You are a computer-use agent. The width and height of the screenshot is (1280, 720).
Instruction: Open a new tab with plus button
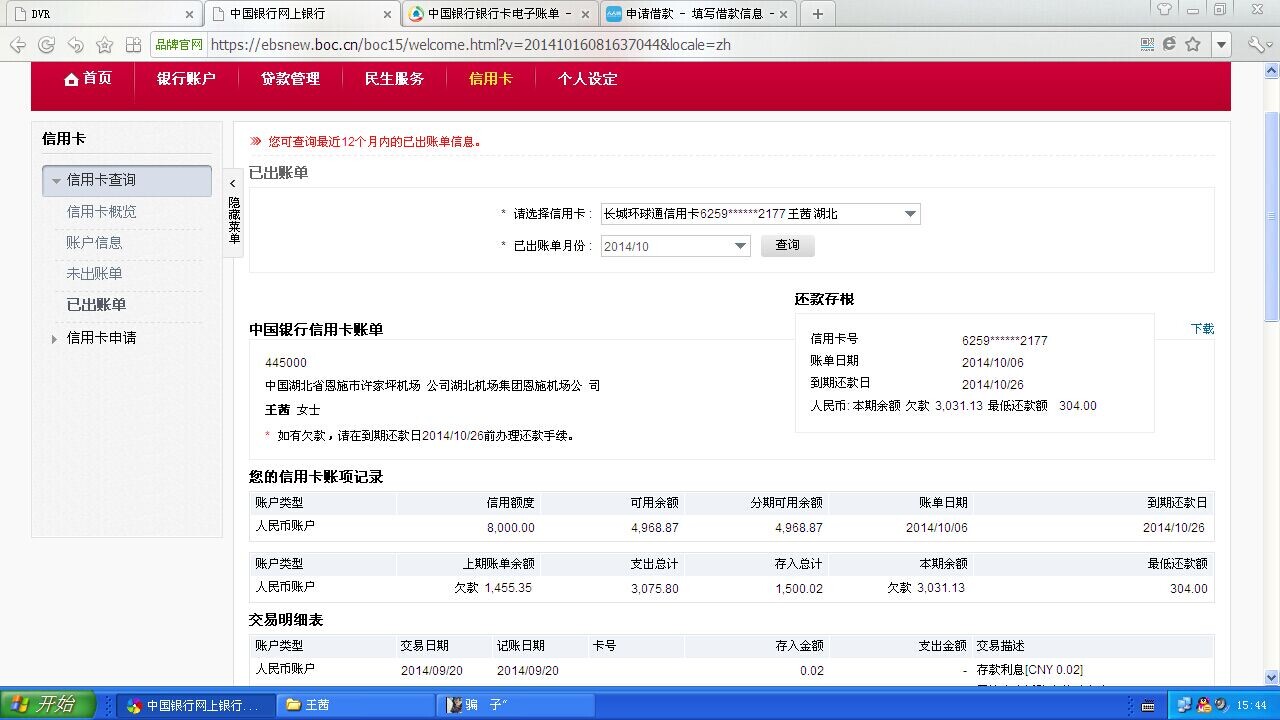[x=817, y=14]
